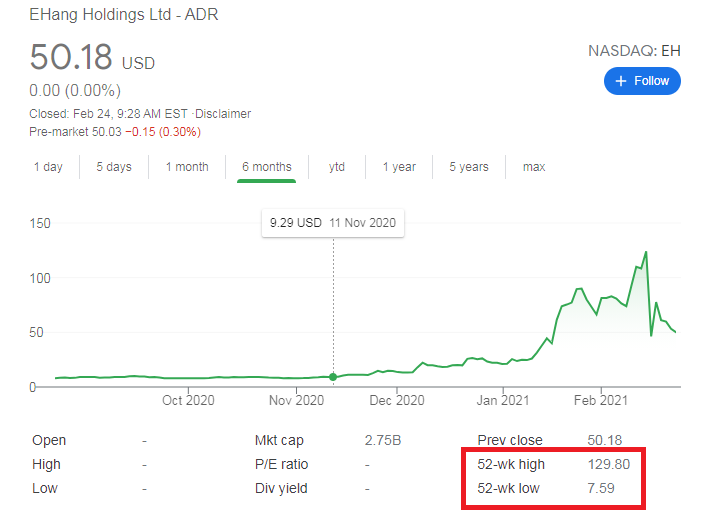This screenshot has width=707, height=525.
Task: Show year-to-date (ytd) chart
Action: coord(337,167)
